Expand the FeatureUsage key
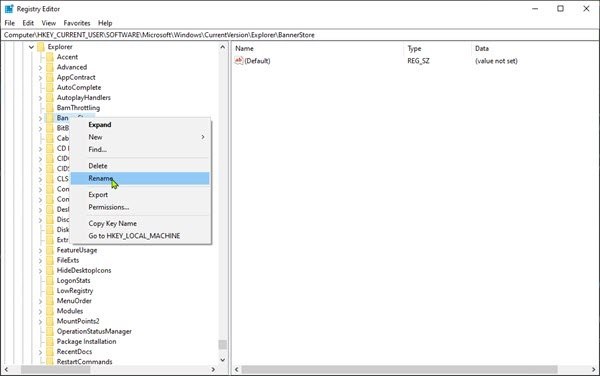The image size is (600, 376). click(x=41, y=251)
